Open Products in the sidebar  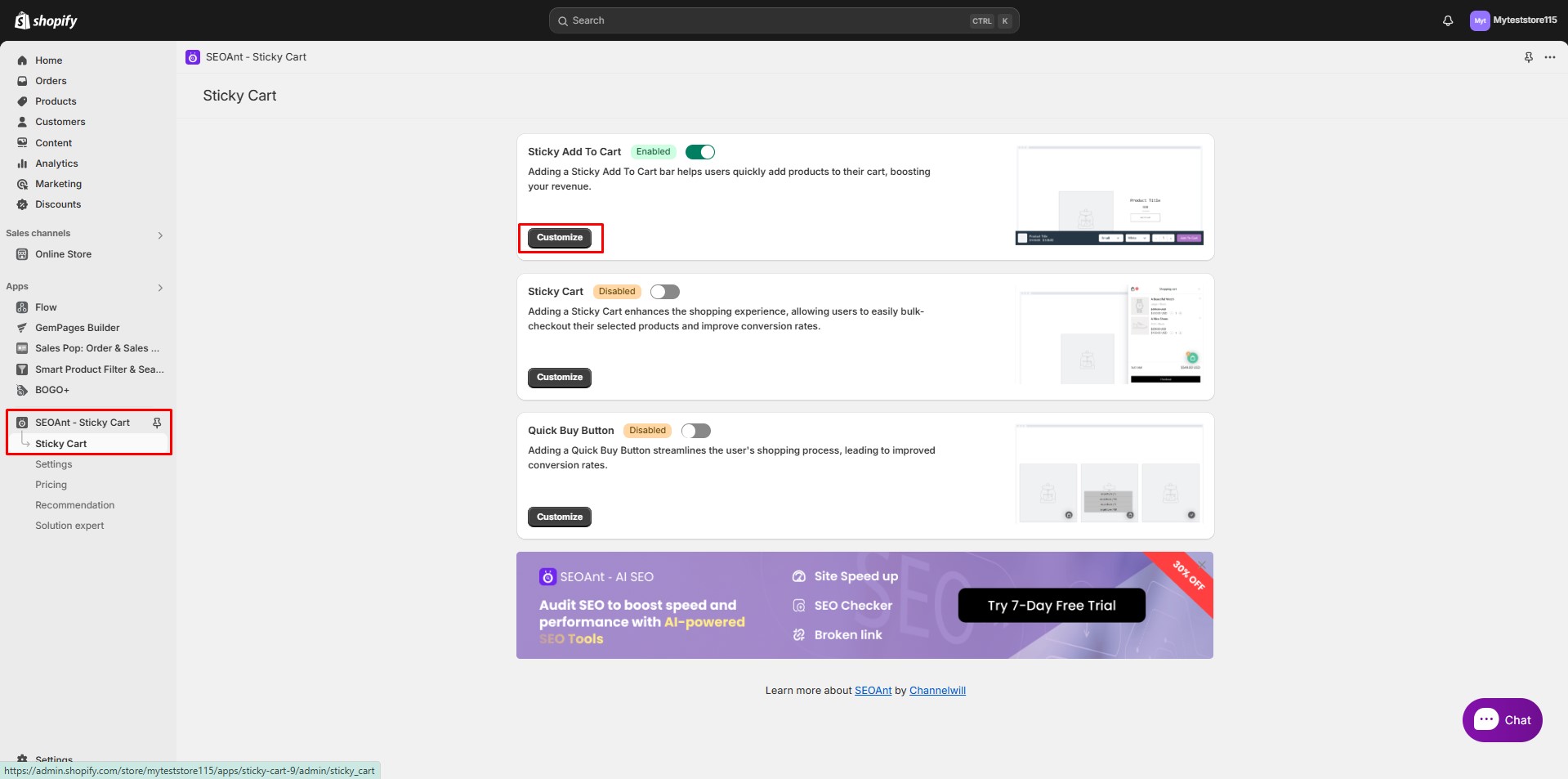point(56,101)
